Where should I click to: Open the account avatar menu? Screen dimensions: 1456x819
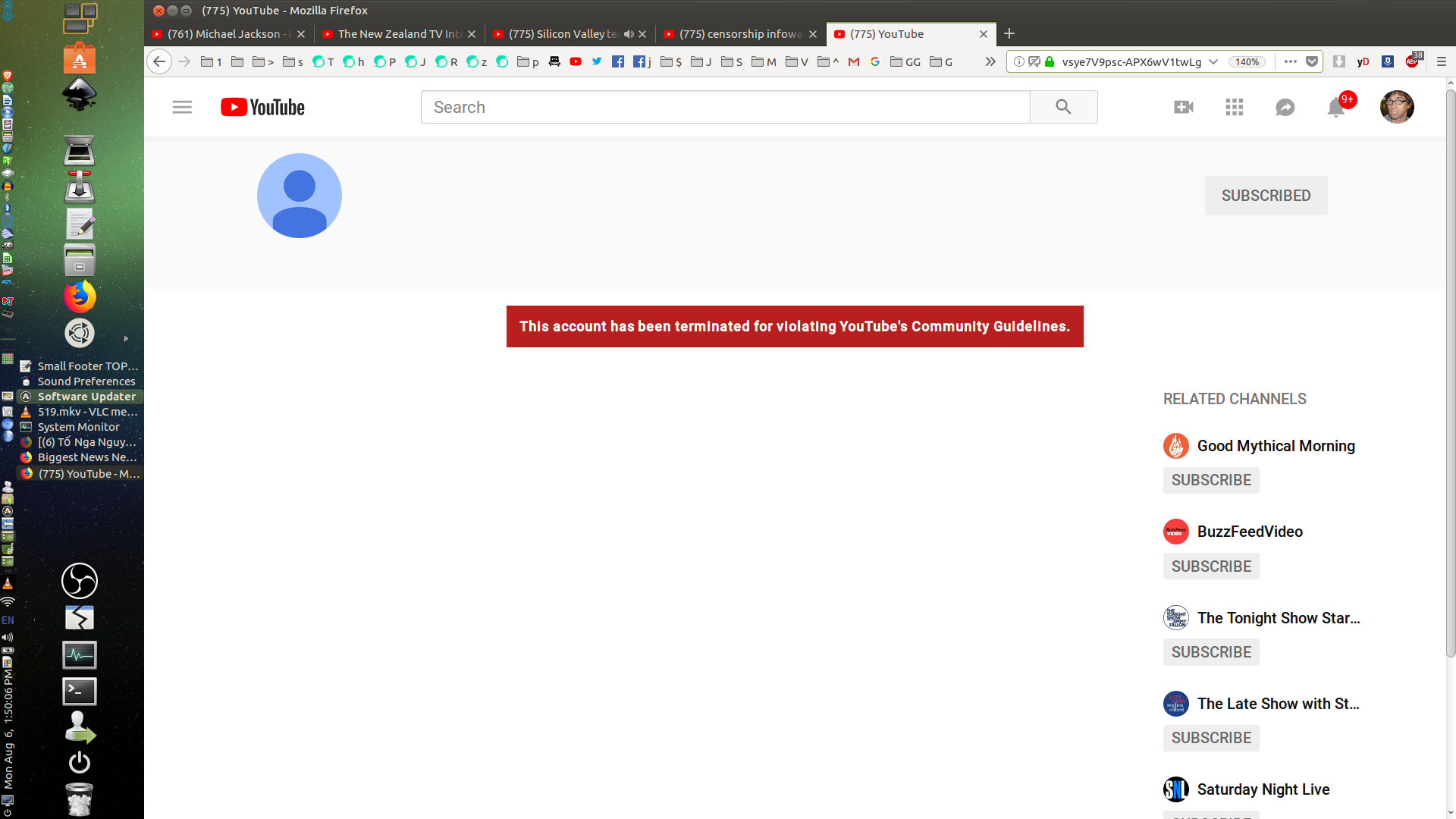coord(1397,107)
